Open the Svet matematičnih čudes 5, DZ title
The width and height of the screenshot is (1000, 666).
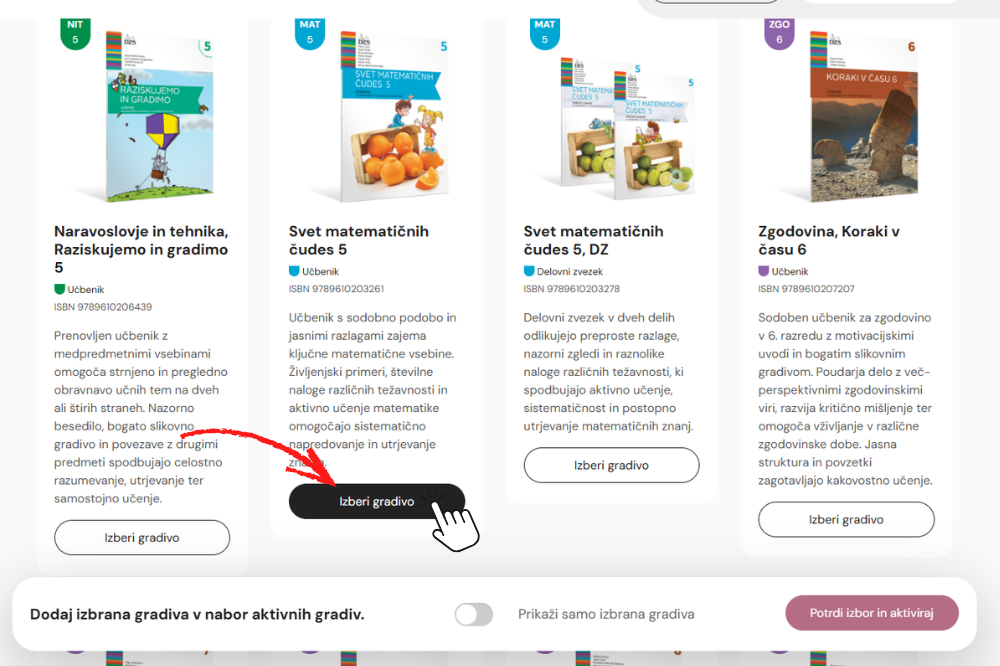click(x=594, y=240)
